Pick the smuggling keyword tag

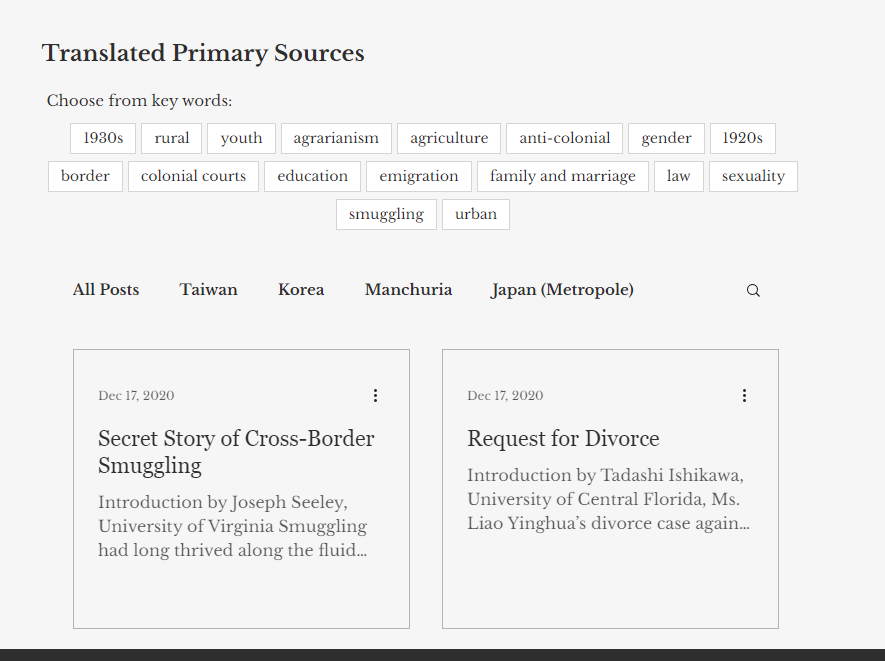[386, 214]
